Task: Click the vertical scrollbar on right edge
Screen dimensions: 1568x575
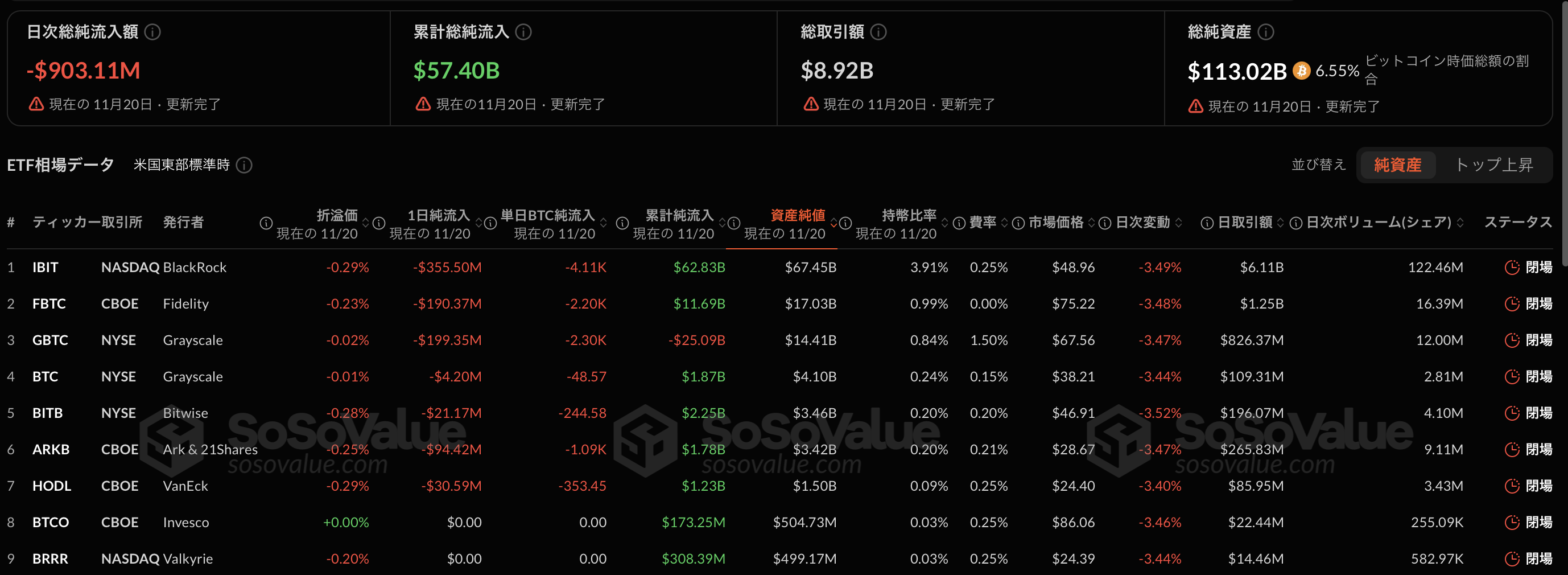Action: click(x=1564, y=122)
